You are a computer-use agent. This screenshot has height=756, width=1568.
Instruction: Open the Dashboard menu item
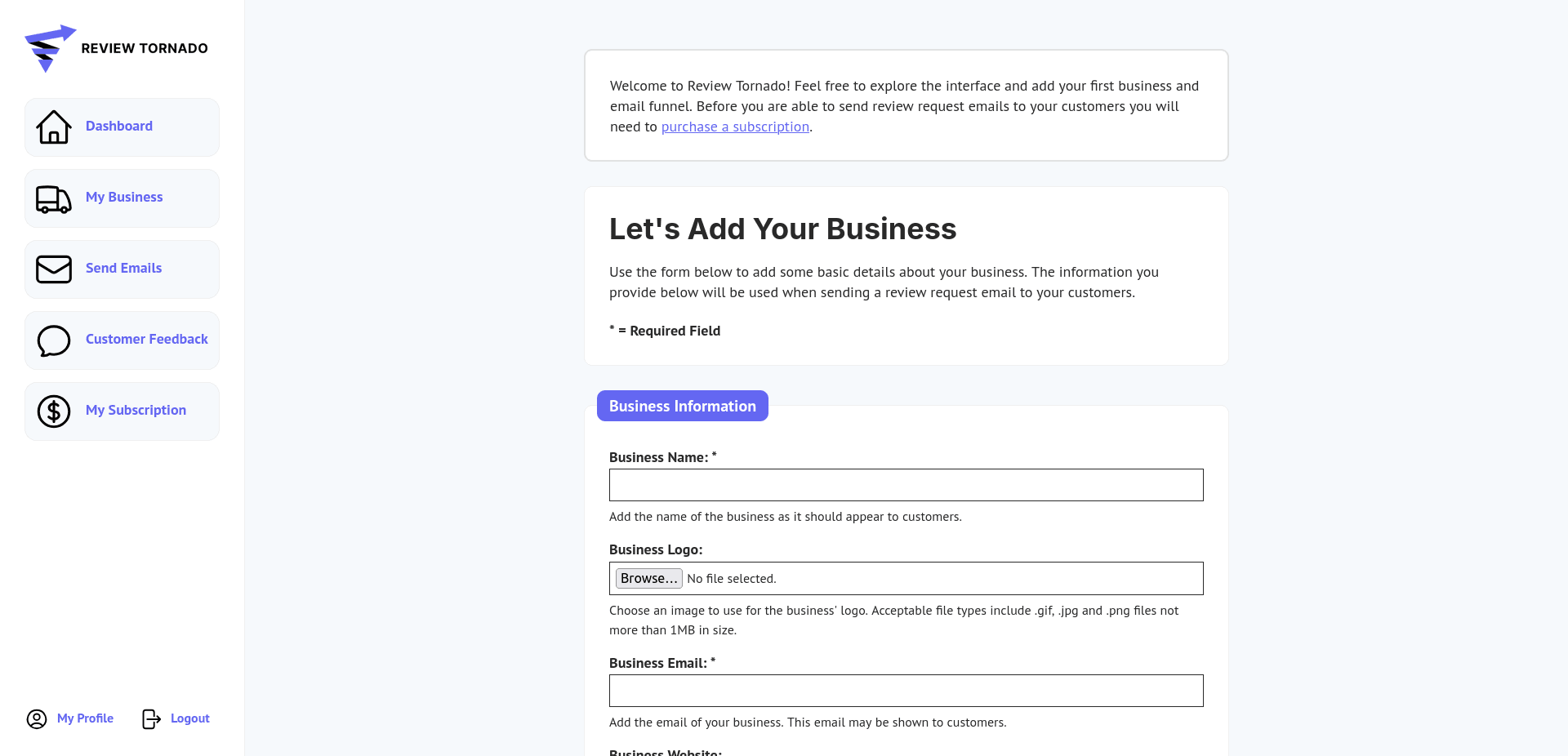(119, 126)
